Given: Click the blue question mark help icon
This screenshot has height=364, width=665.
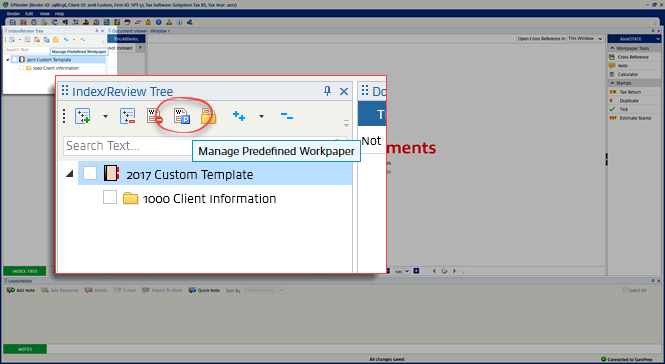Looking at the screenshot, I should click(x=158, y=22).
